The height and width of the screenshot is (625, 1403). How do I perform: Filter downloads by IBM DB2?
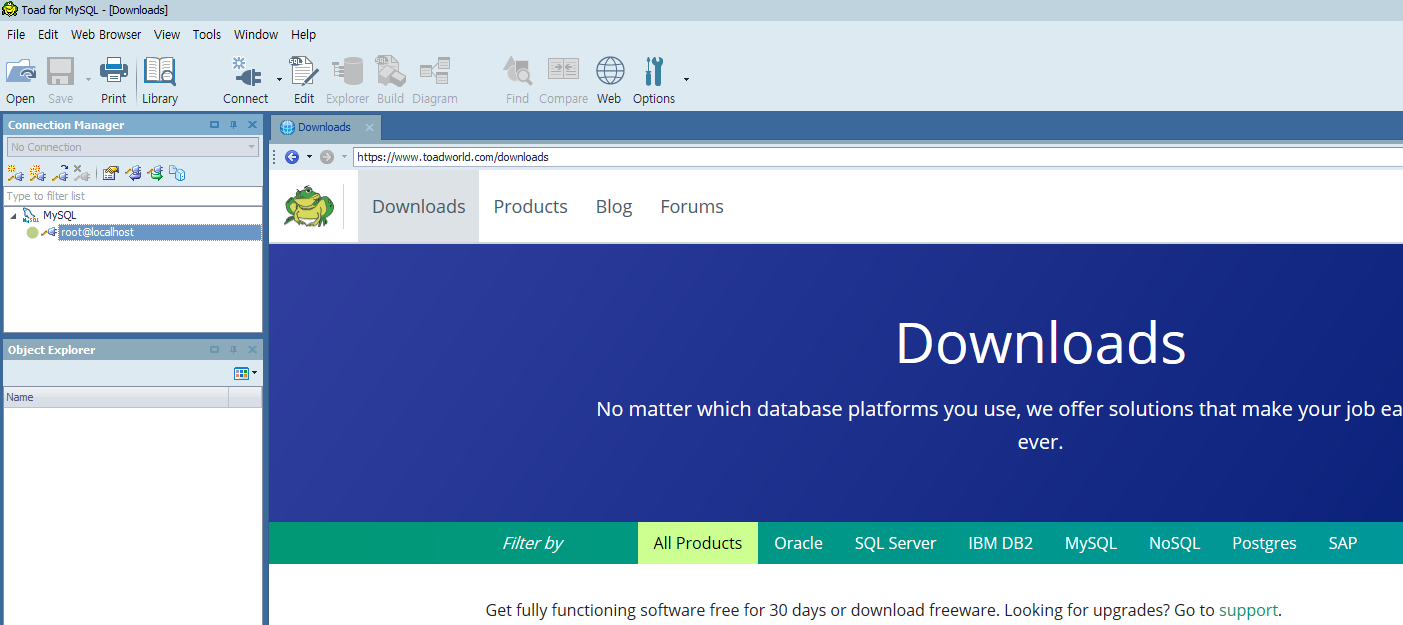click(1000, 543)
